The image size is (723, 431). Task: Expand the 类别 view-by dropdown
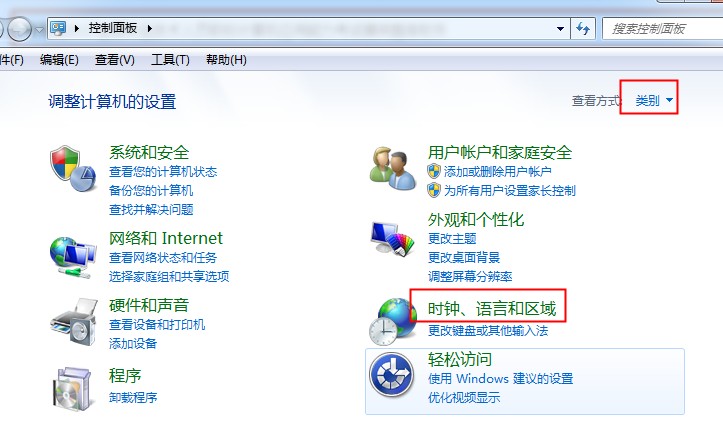(x=654, y=100)
